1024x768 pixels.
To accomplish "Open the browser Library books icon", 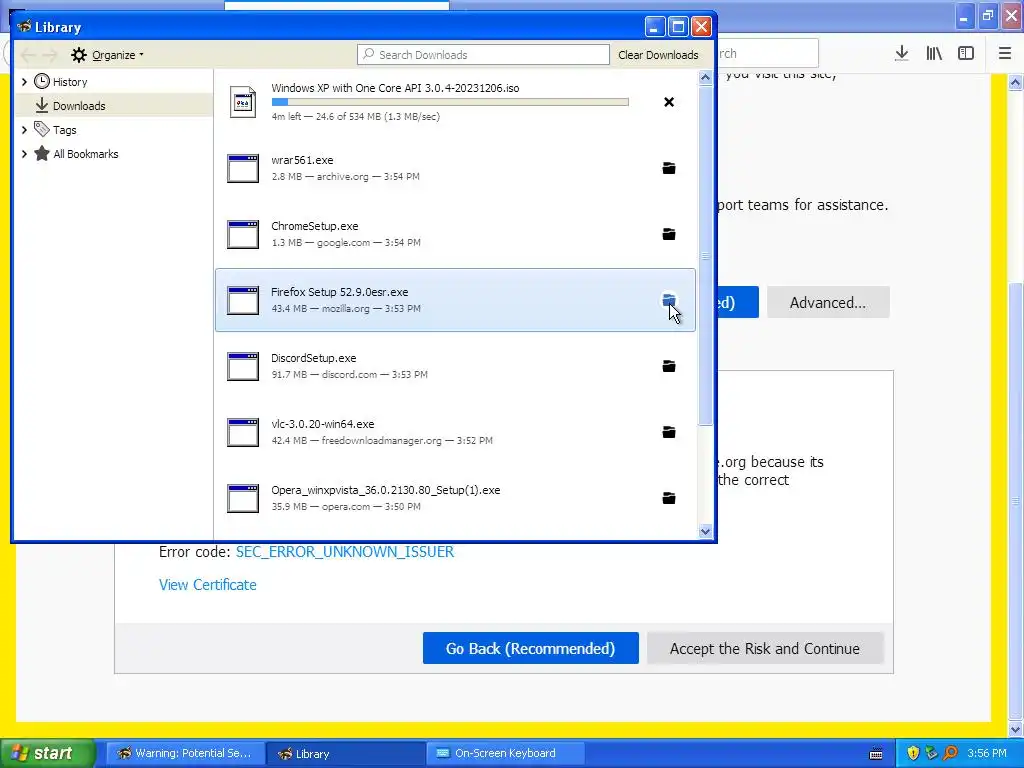I will point(934,54).
